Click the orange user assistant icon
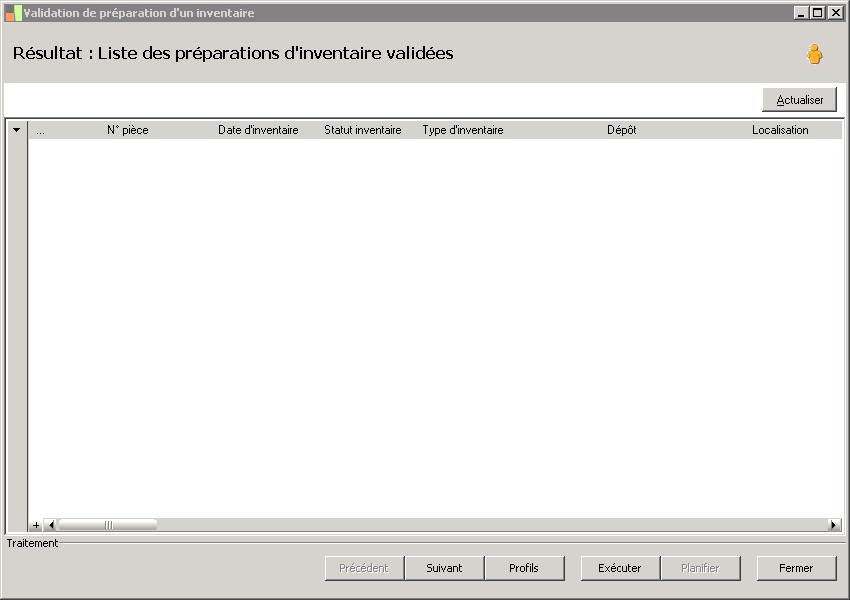The width and height of the screenshot is (850, 600). 814,54
